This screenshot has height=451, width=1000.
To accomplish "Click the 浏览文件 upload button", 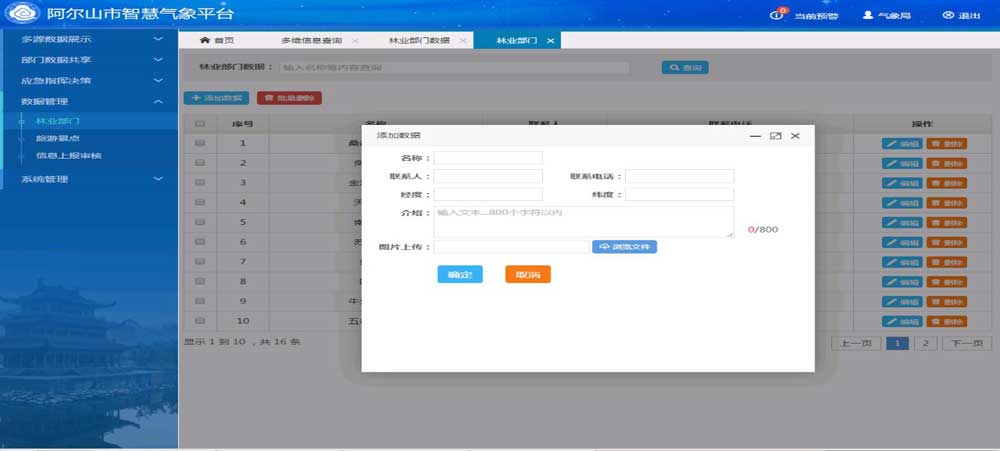I will (624, 246).
